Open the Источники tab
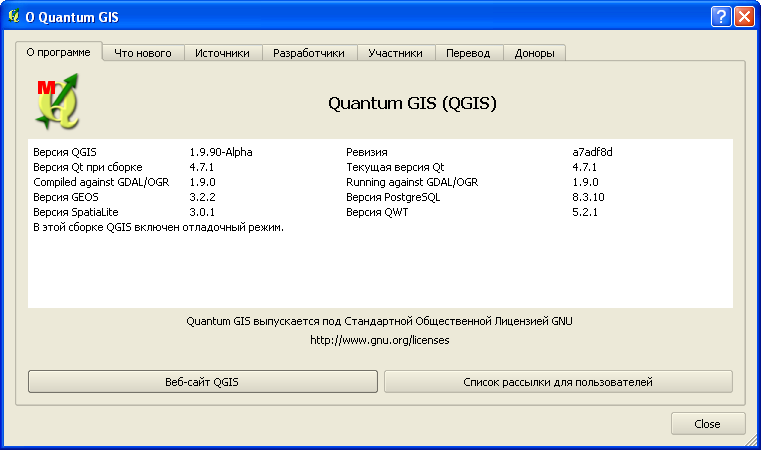Image resolution: width=761 pixels, height=450 pixels. [222, 53]
